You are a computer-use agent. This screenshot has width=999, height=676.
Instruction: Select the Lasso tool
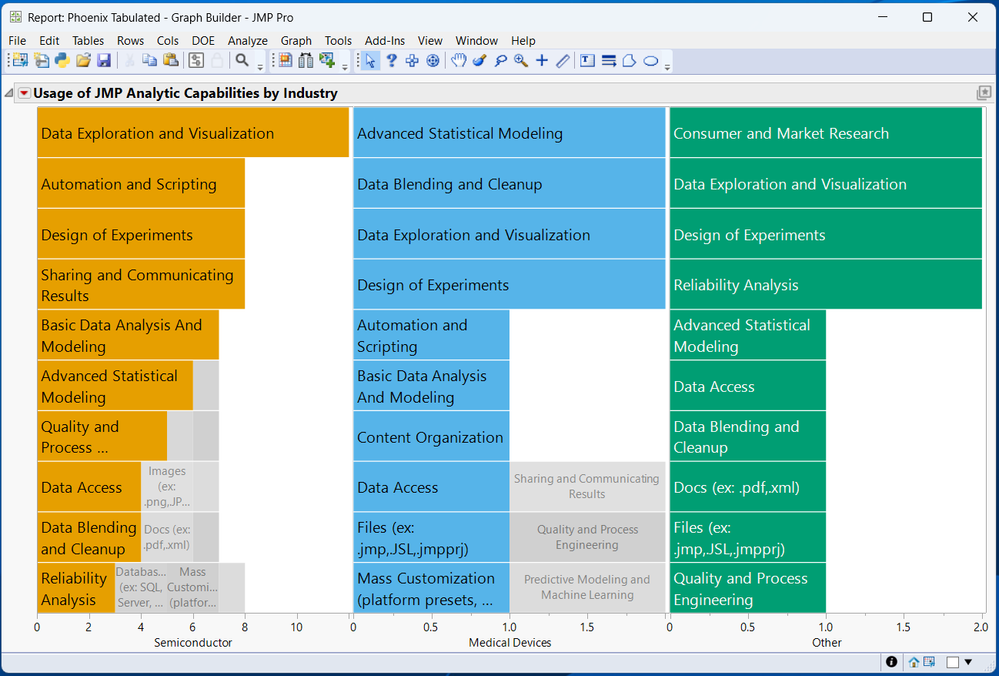pos(501,61)
